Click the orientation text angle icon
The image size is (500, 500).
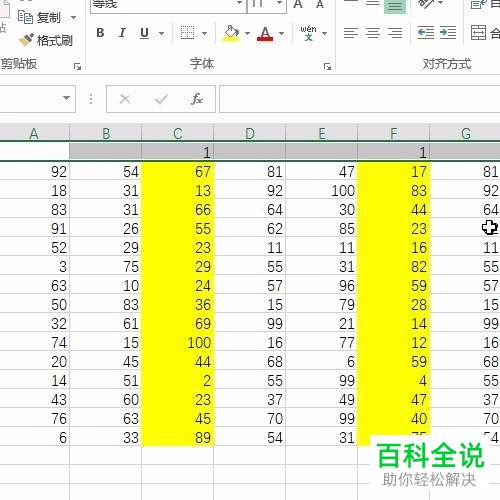pyautogui.click(x=427, y=4)
